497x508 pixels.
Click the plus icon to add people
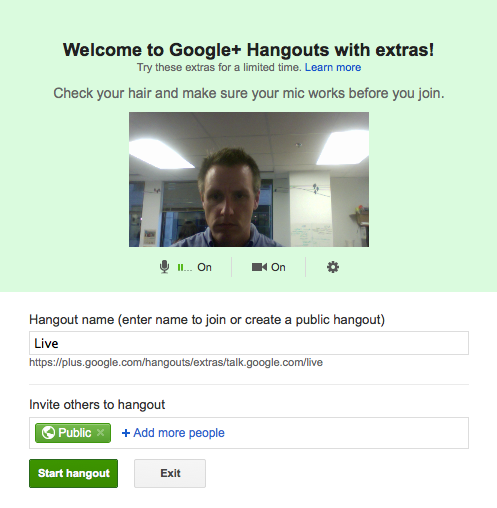(126, 433)
